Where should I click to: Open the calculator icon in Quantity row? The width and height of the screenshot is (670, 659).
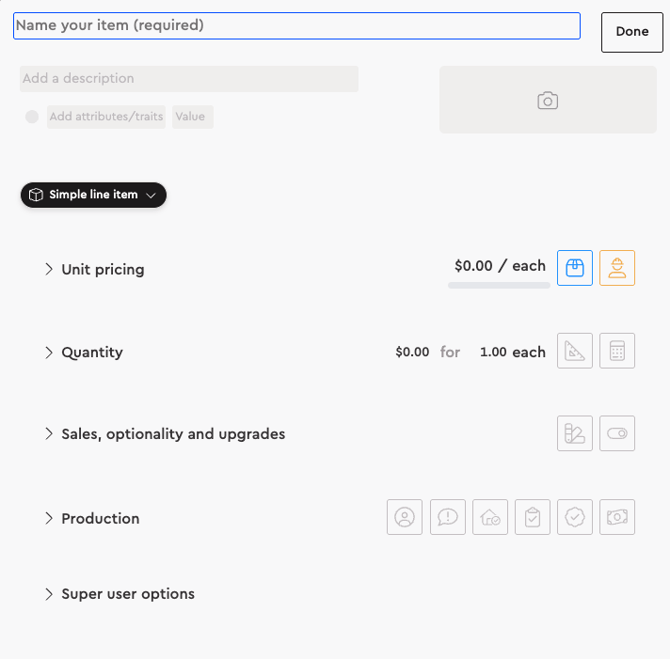(617, 351)
